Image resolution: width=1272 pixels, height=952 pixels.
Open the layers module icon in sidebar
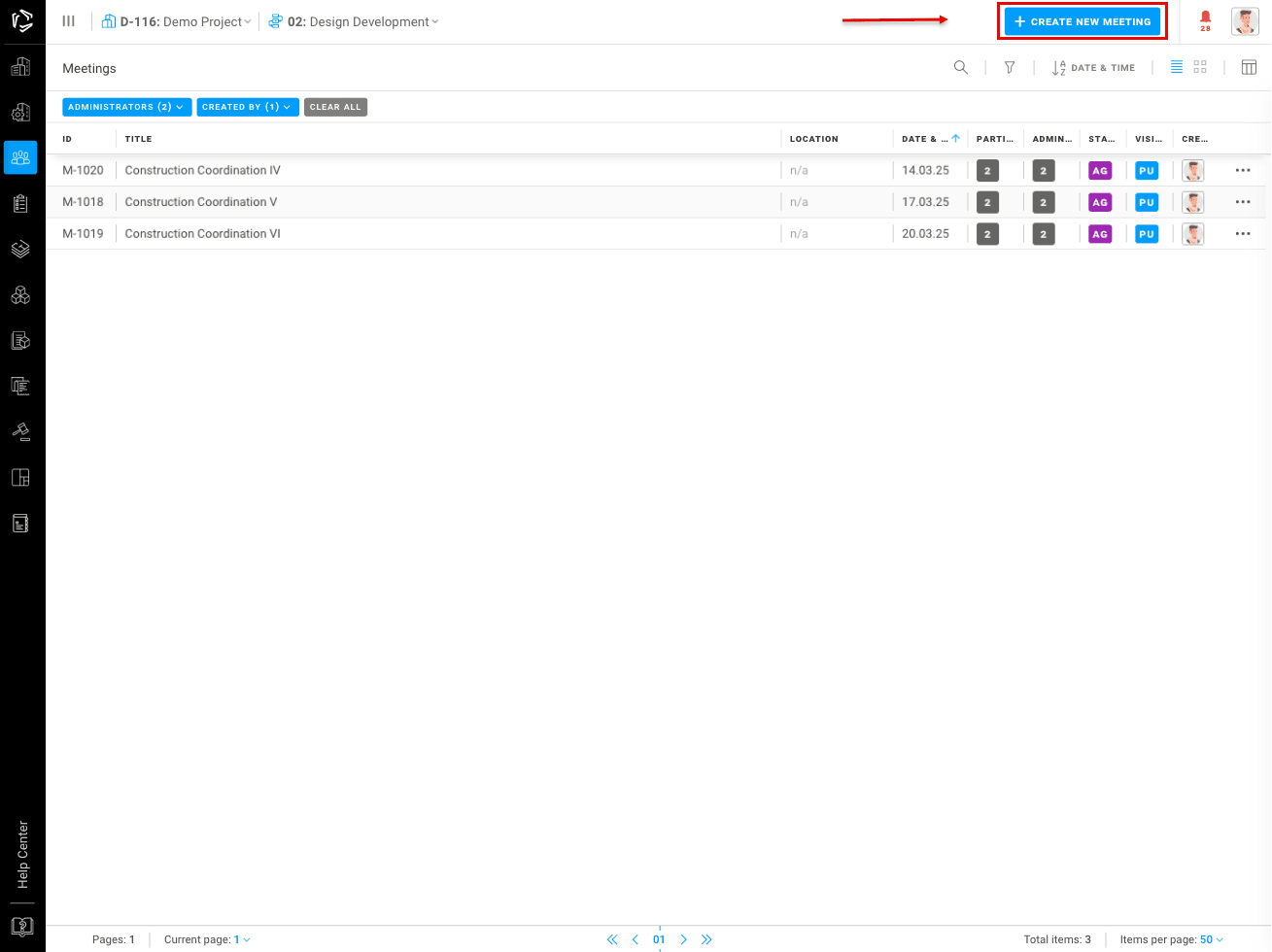click(20, 249)
